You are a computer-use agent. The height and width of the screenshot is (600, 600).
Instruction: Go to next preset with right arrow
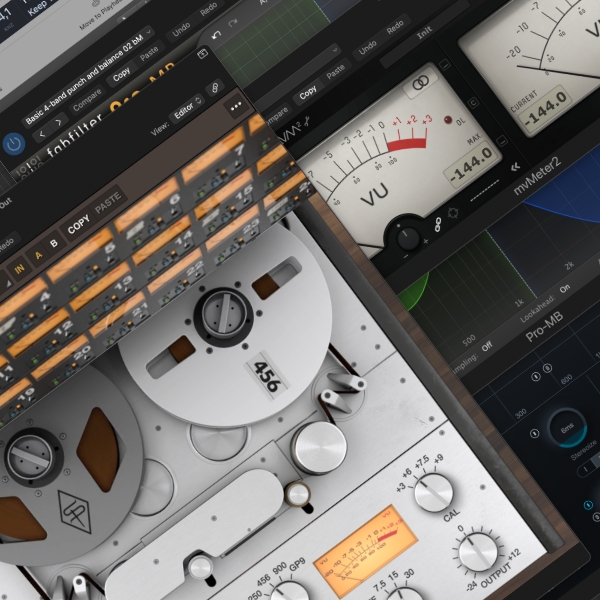point(59,123)
